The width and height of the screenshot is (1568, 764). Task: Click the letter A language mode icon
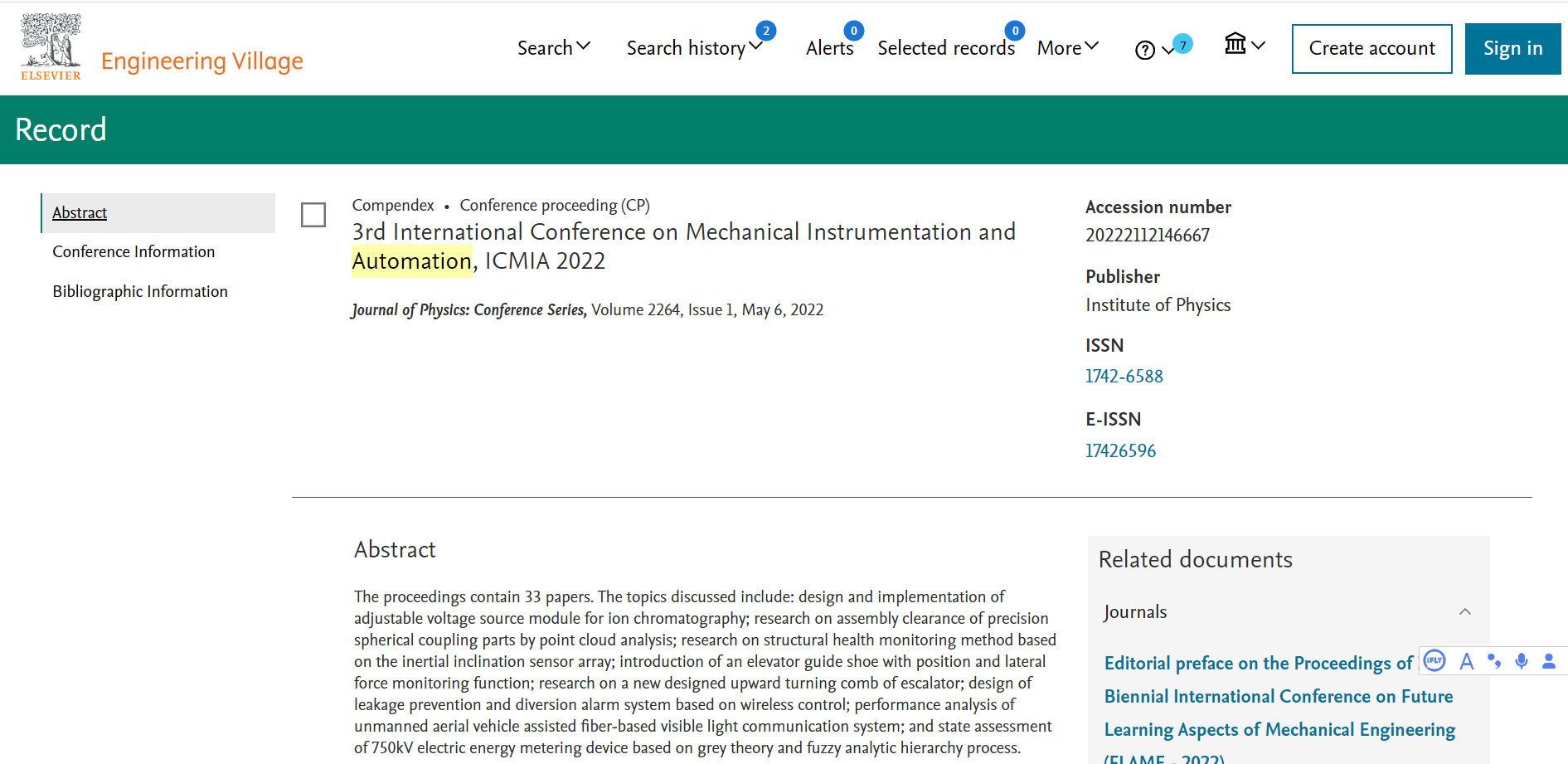1467,661
